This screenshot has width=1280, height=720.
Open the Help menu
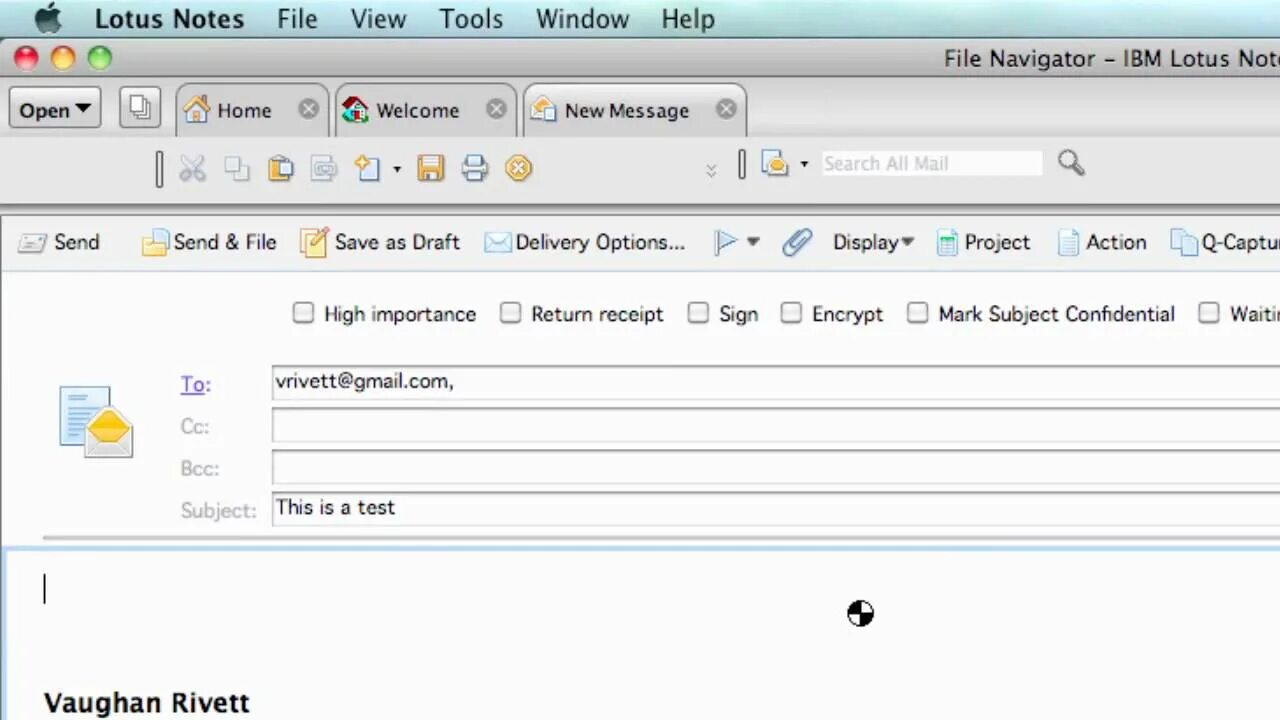tap(688, 18)
